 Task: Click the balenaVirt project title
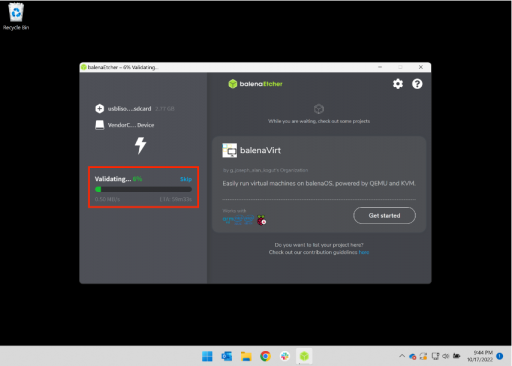pyautogui.click(x=260, y=150)
